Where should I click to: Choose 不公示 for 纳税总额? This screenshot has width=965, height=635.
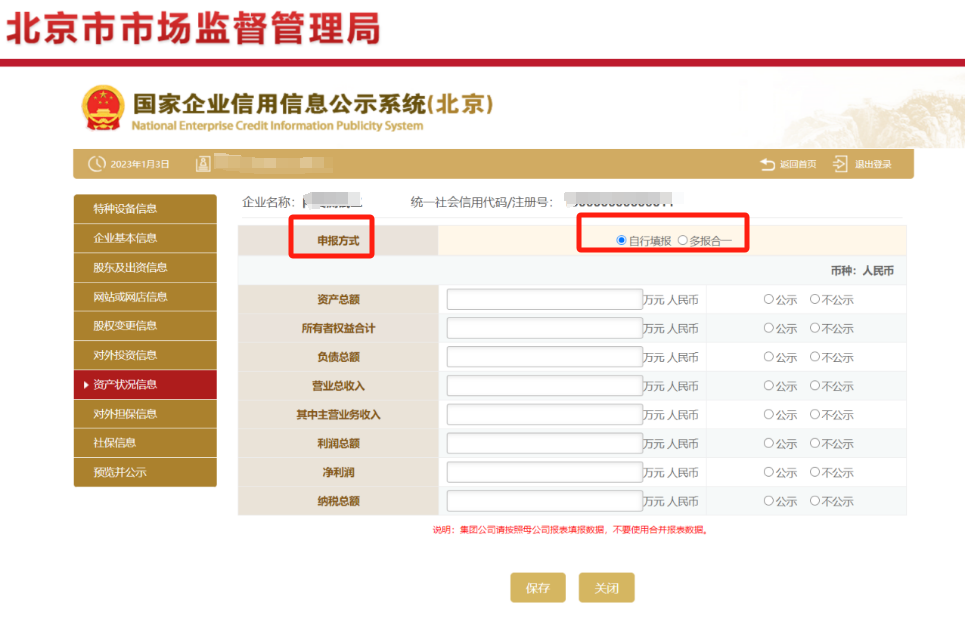pyautogui.click(x=815, y=501)
